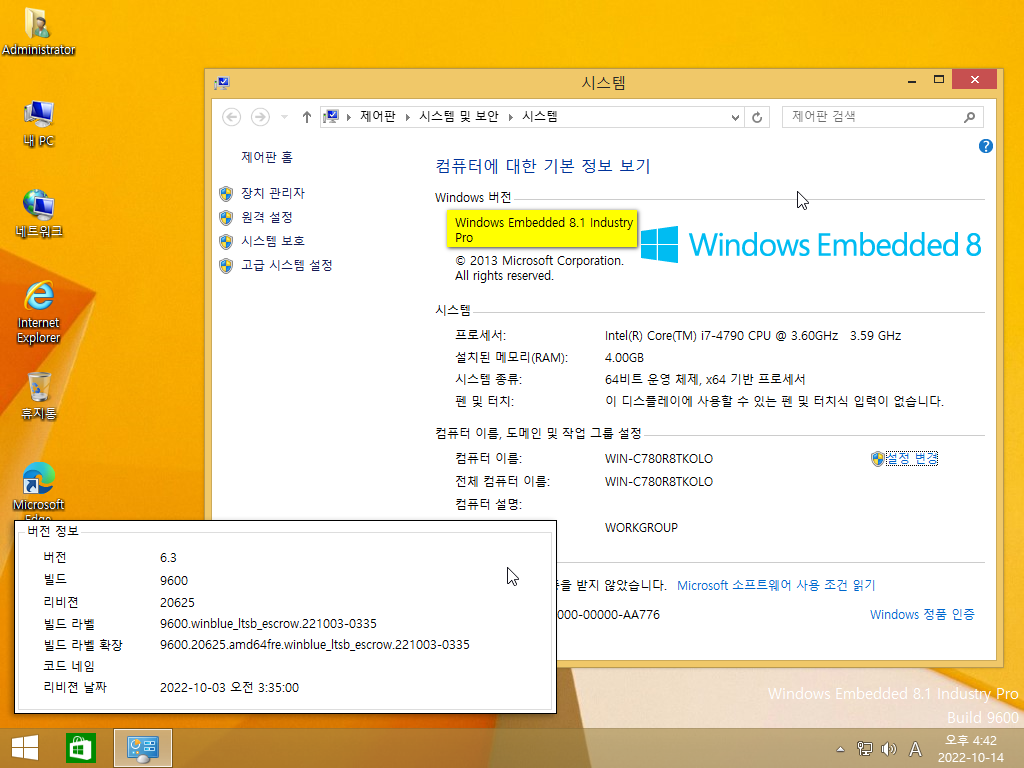Screen dimensions: 1024x768
Task: Select the 4.00GB memory value
Action: (624, 358)
